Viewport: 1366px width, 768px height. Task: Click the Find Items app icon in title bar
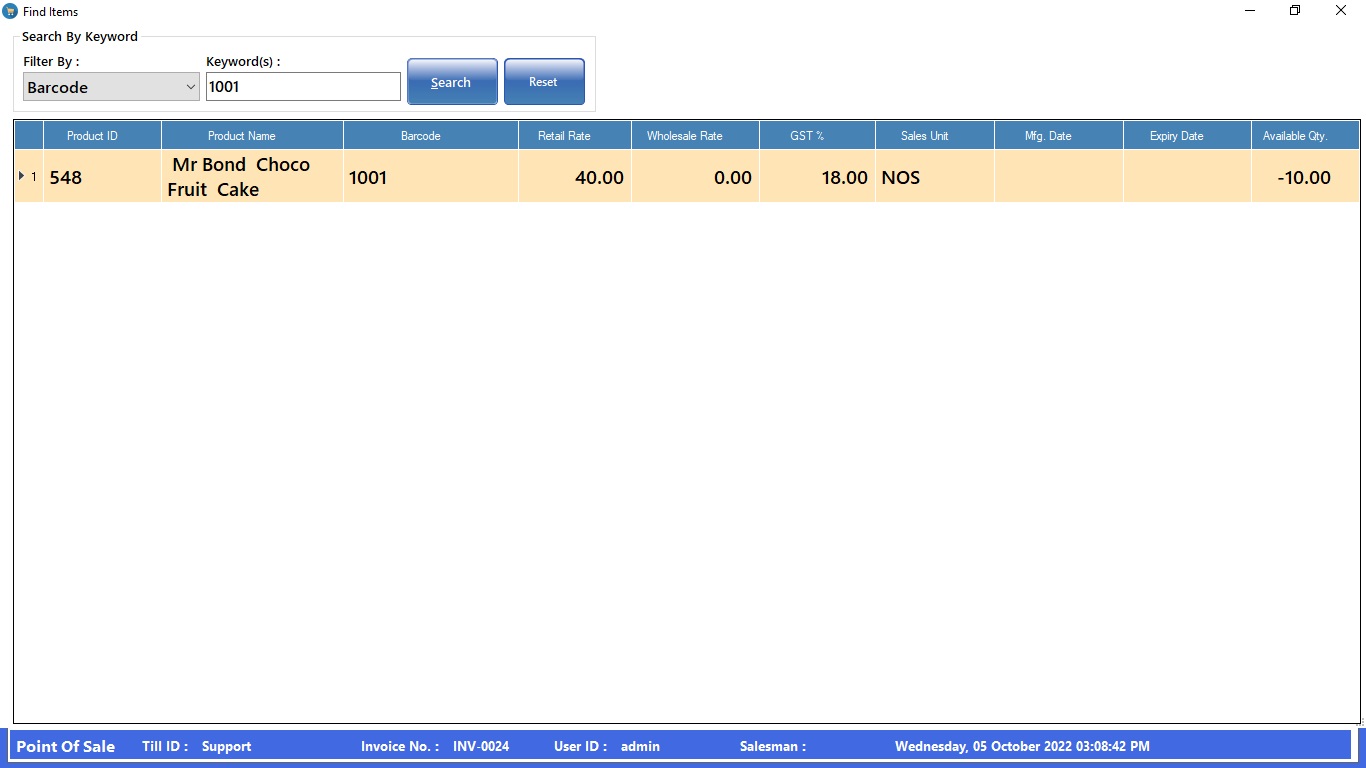tap(10, 11)
